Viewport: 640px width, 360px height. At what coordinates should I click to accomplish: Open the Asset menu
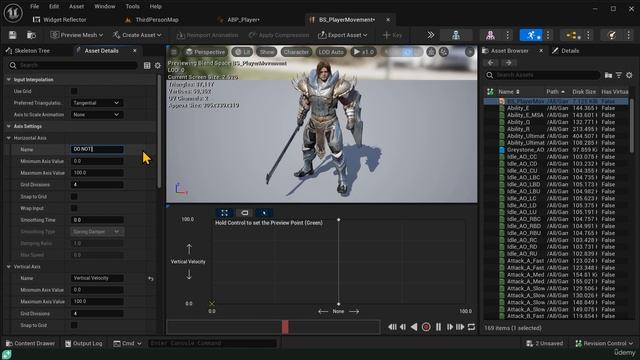click(76, 7)
